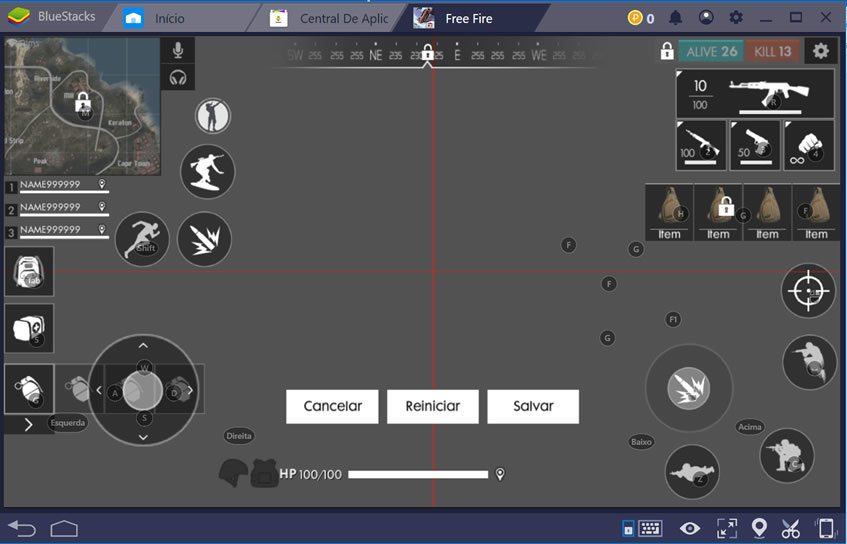Select the fist melee weapon slot
847x544 pixels.
coord(808,144)
